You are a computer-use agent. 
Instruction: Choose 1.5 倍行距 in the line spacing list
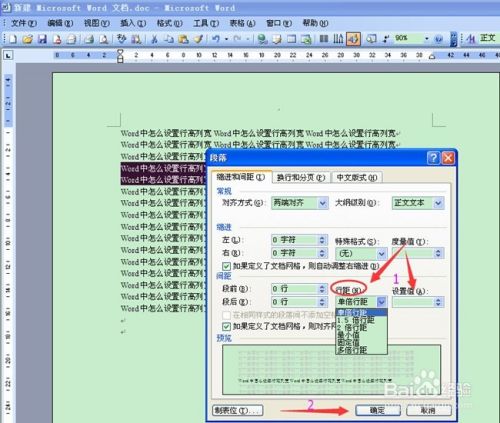point(361,320)
